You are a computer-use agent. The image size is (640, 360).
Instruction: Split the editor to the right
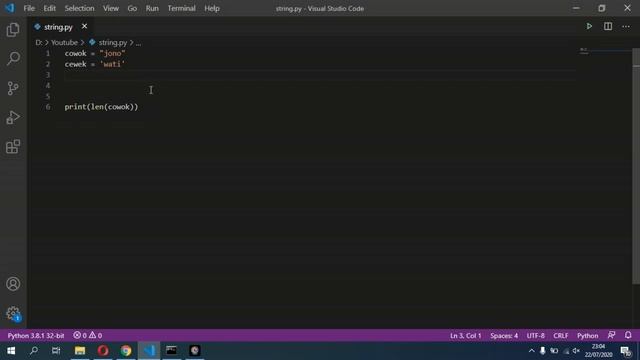coord(608,27)
